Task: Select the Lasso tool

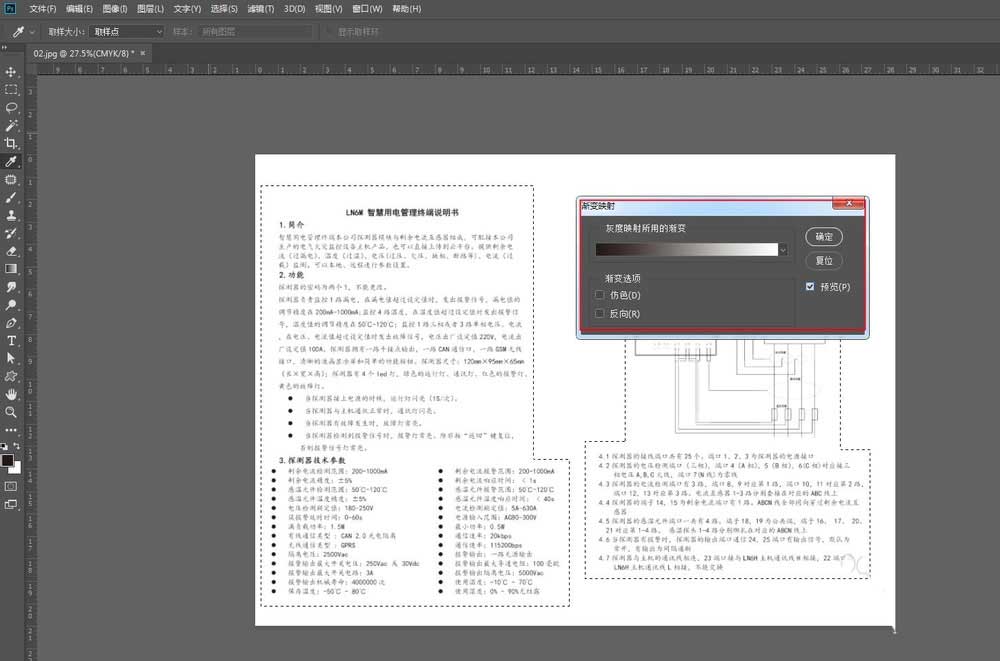Action: point(11,107)
